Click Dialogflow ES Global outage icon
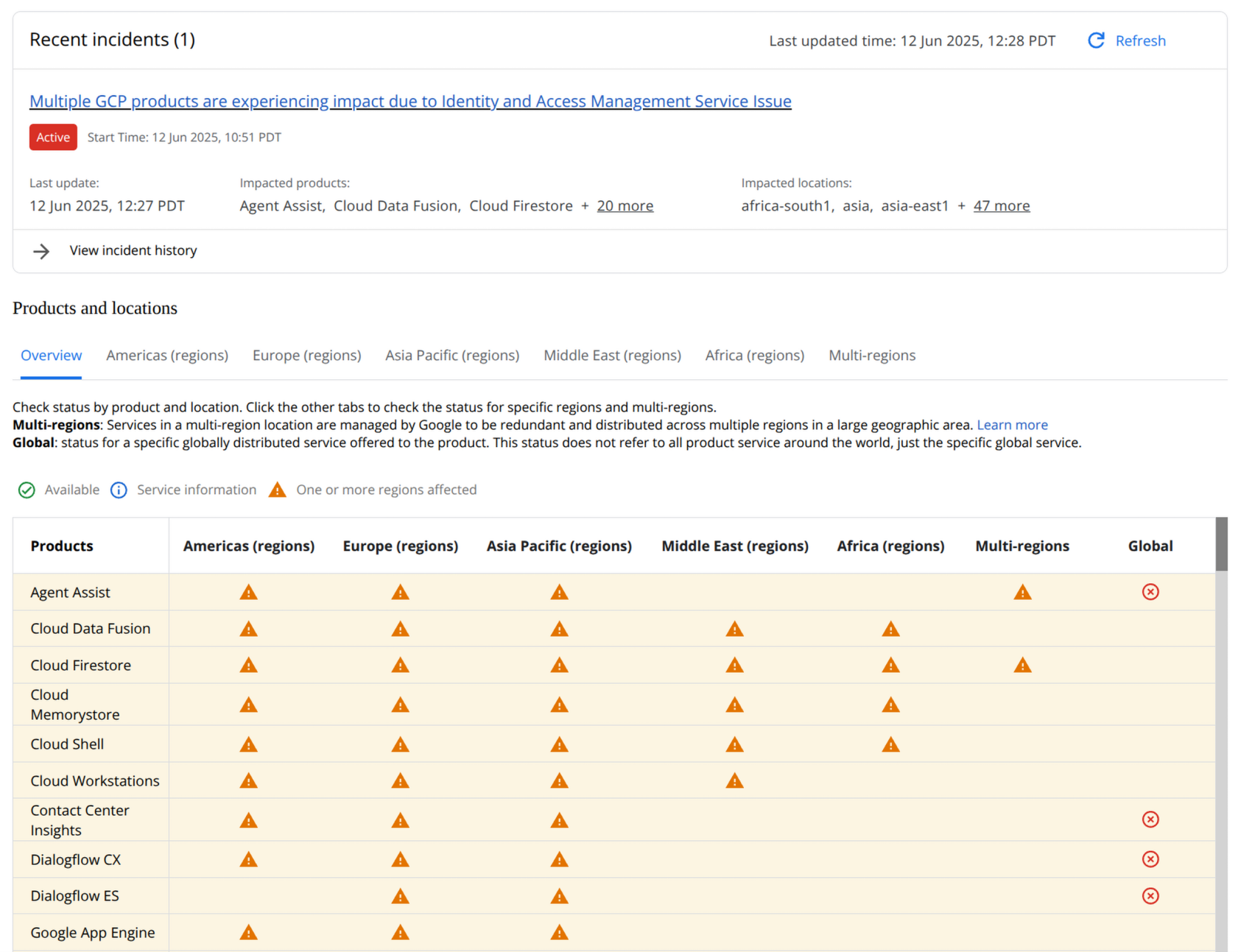 coord(1150,896)
